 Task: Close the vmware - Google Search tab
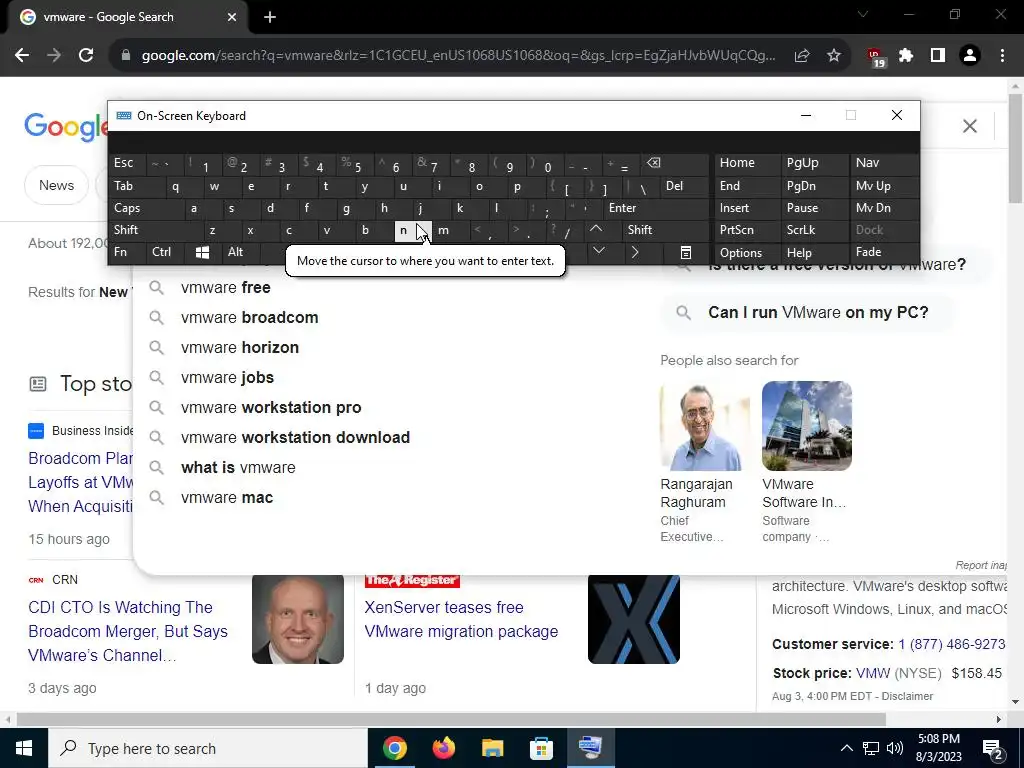click(x=232, y=17)
